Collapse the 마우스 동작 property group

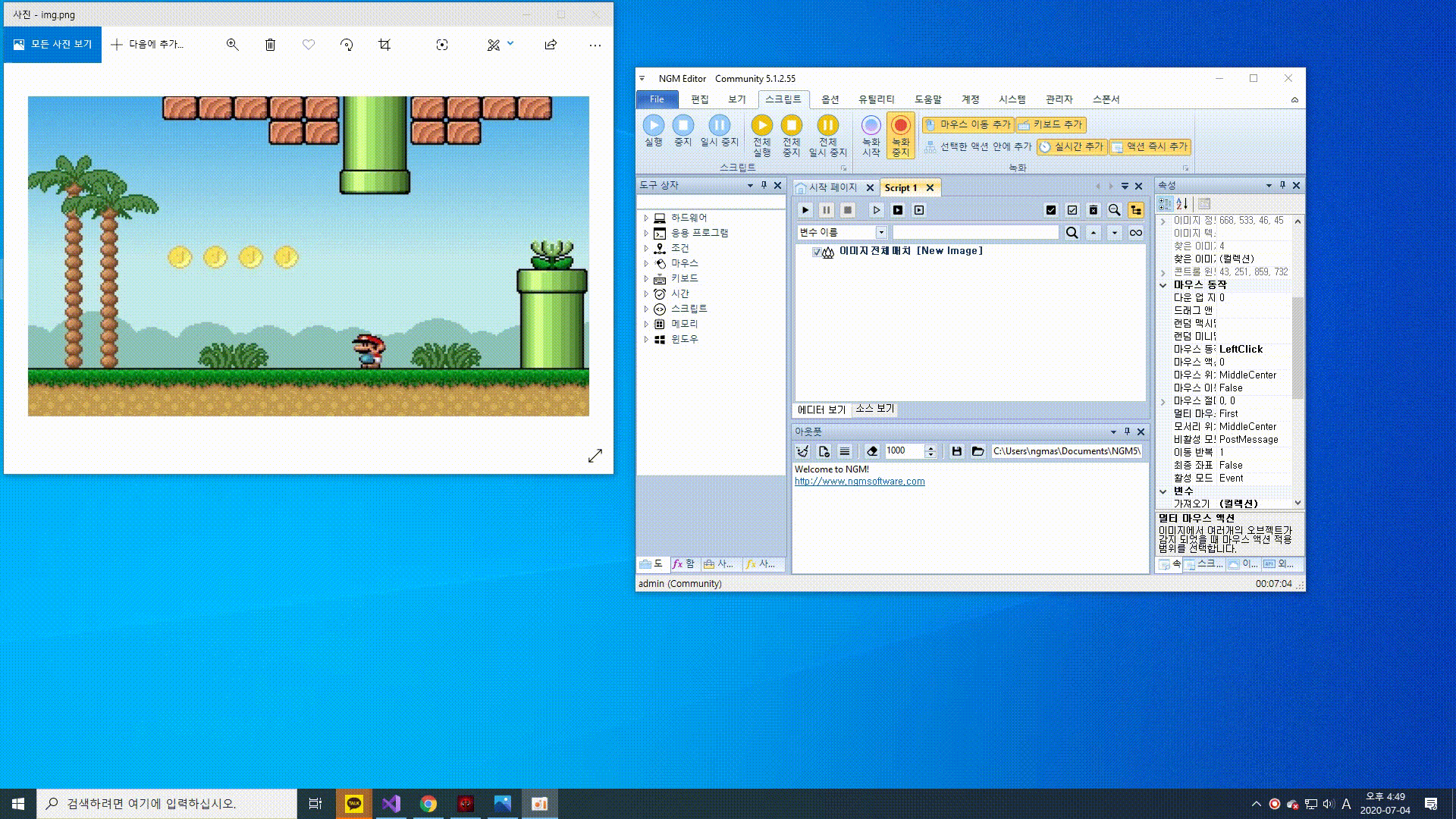tap(1163, 285)
